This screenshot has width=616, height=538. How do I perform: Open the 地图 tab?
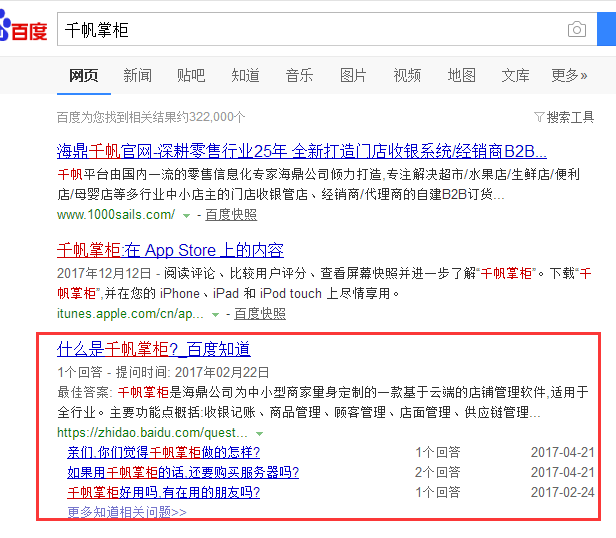pos(461,75)
